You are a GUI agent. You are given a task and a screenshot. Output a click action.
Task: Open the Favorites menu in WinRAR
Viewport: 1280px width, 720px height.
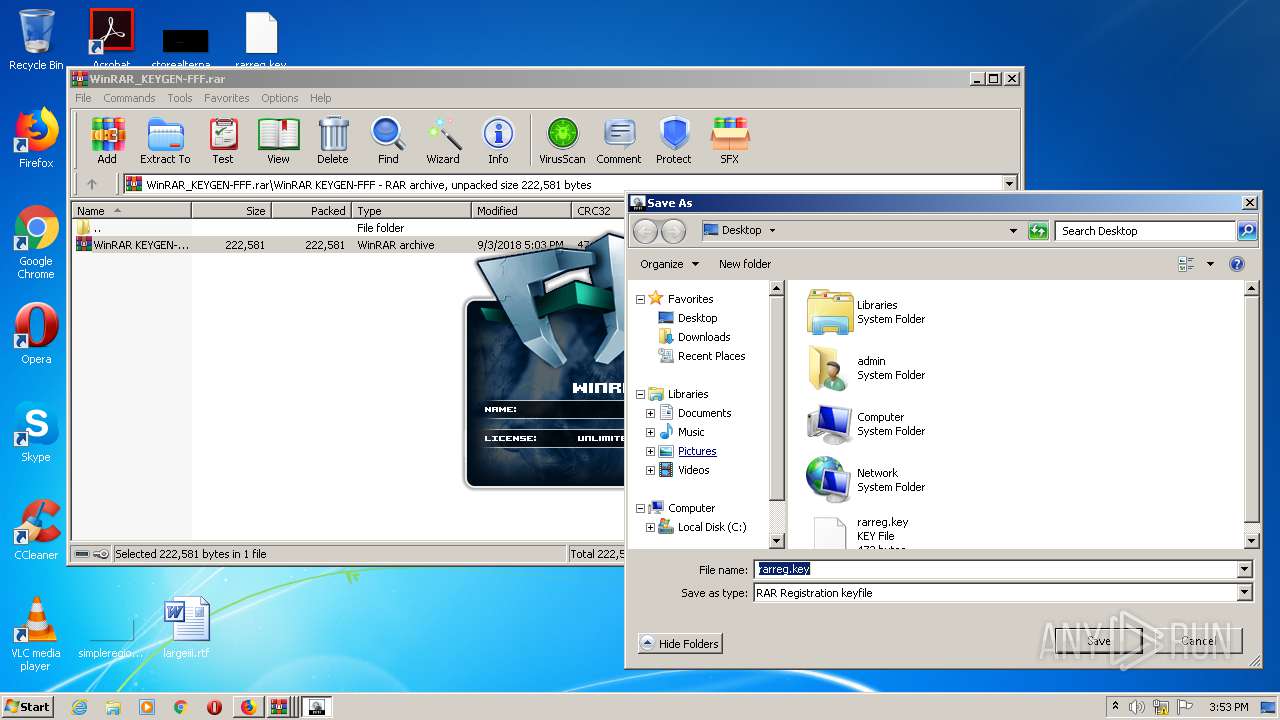point(227,98)
